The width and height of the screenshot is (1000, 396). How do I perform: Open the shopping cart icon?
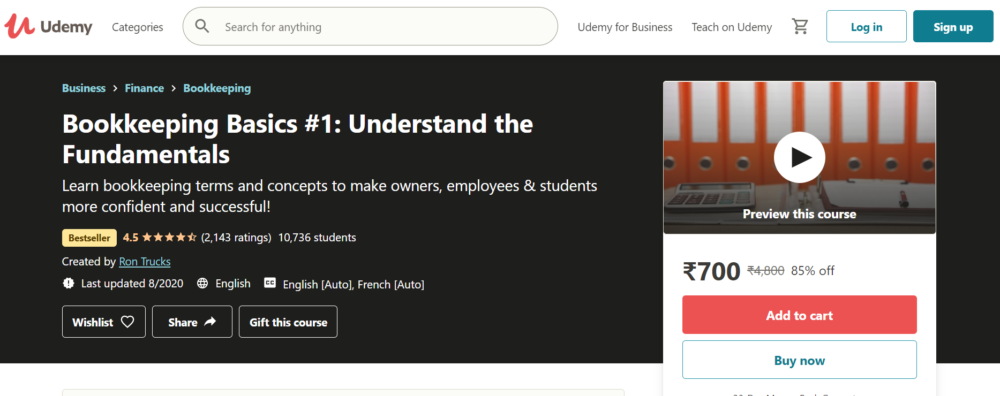point(800,27)
